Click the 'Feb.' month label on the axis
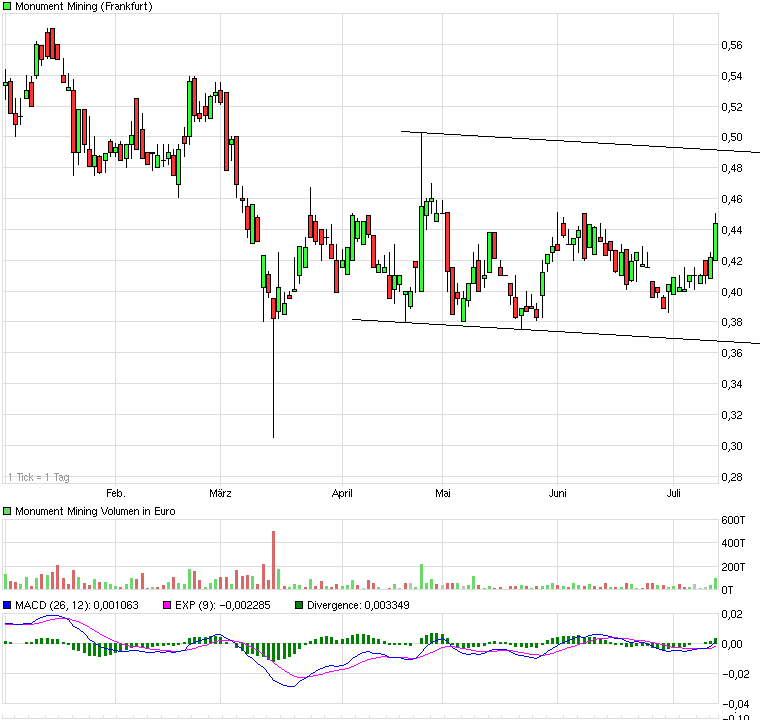 [116, 493]
